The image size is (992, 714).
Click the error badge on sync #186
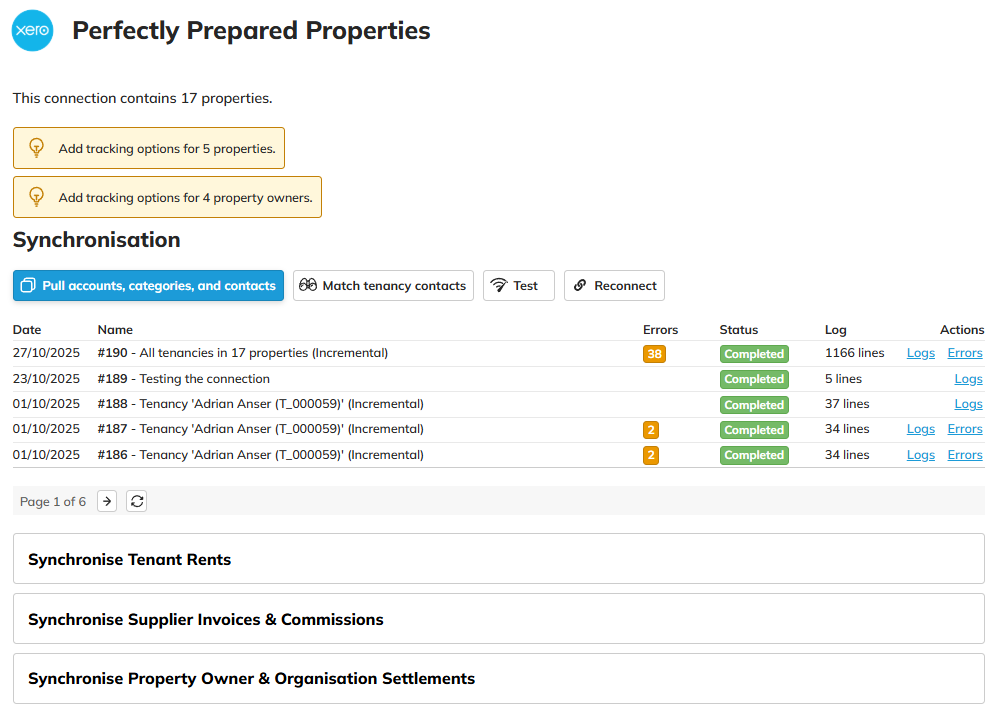(651, 455)
